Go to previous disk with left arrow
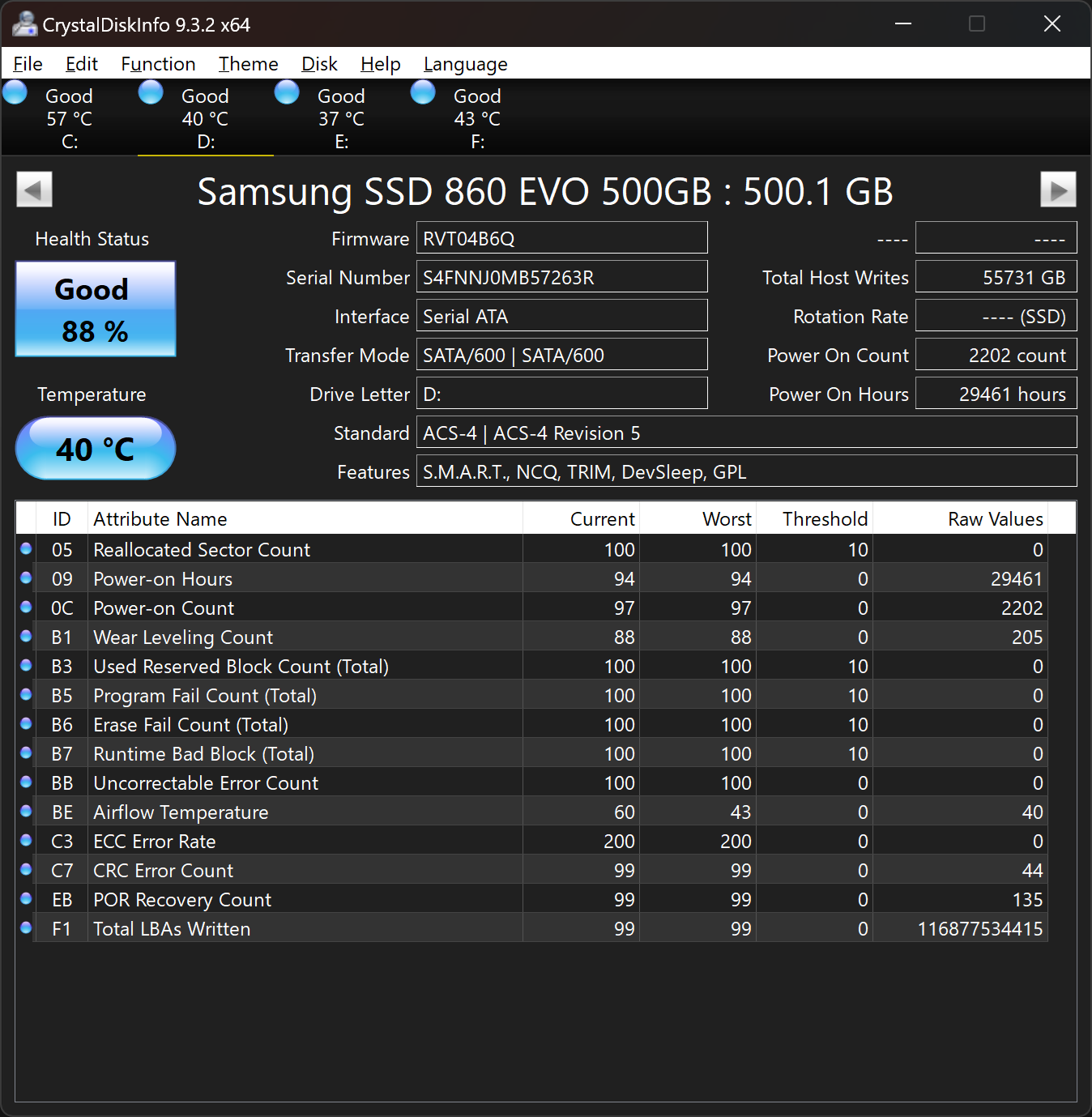Image resolution: width=1092 pixels, height=1117 pixels. [34, 190]
